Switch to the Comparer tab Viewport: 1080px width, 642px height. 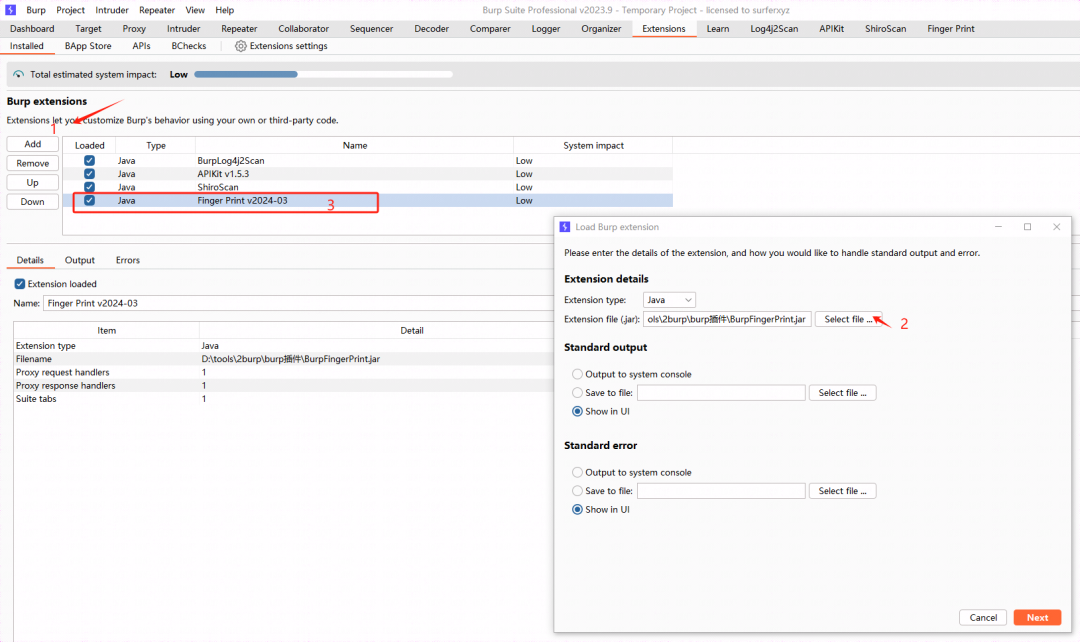[490, 29]
